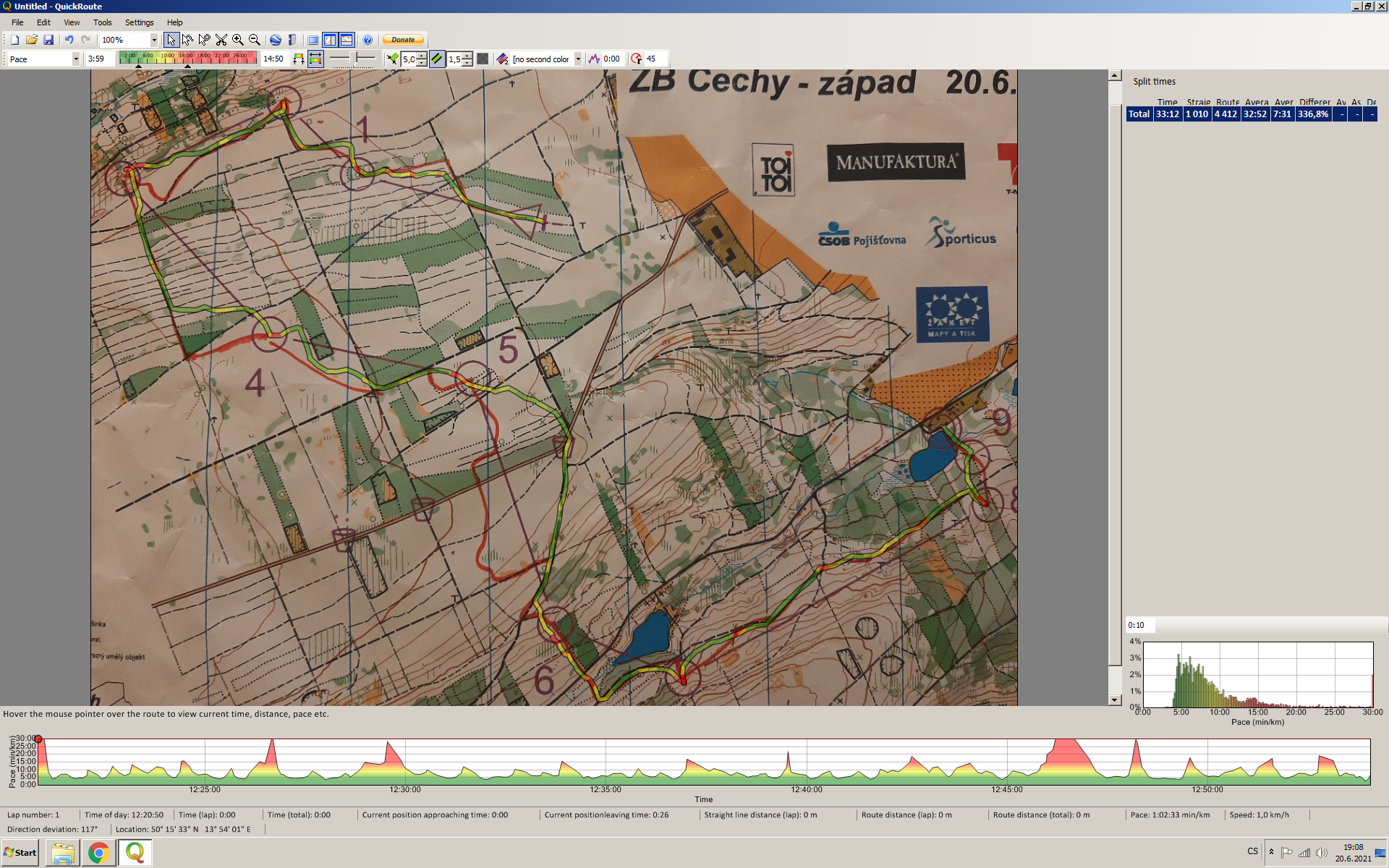Open the Help question mark icon
This screenshot has width=1389, height=868.
click(x=368, y=40)
